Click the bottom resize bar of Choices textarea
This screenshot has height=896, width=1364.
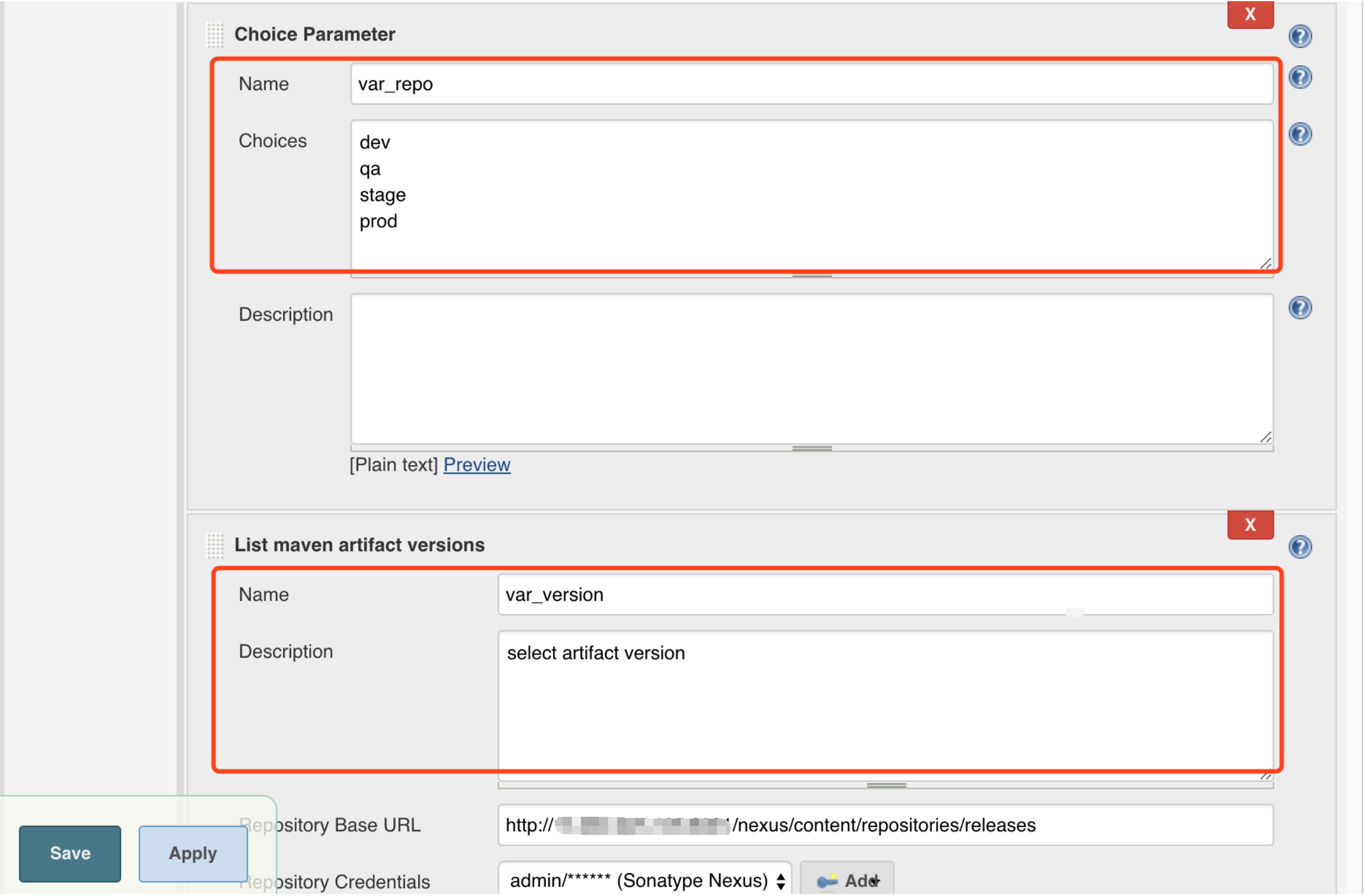coord(812,275)
